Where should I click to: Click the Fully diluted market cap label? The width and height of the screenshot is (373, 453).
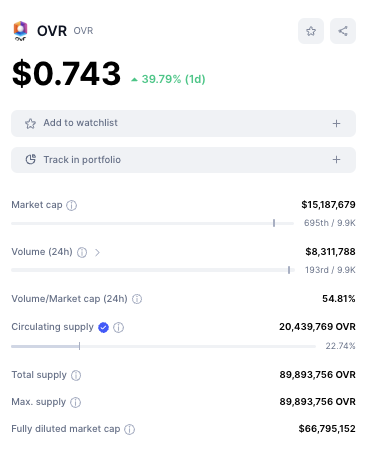tap(66, 429)
